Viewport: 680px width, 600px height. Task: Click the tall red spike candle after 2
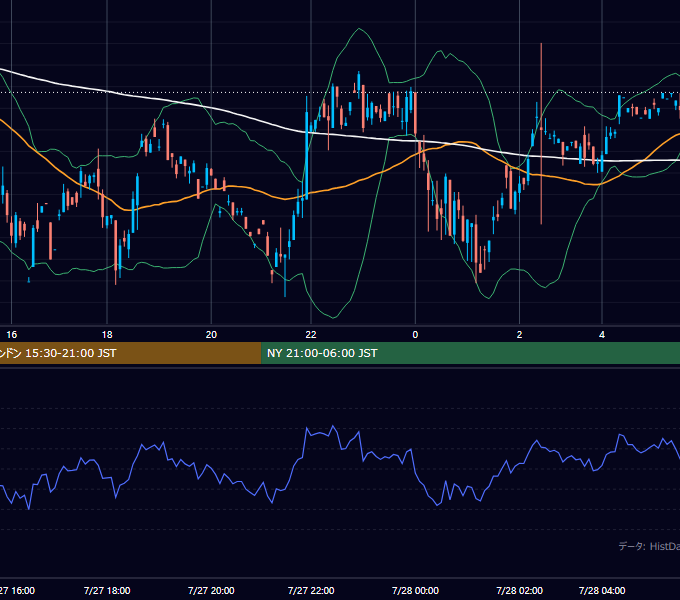click(x=541, y=134)
